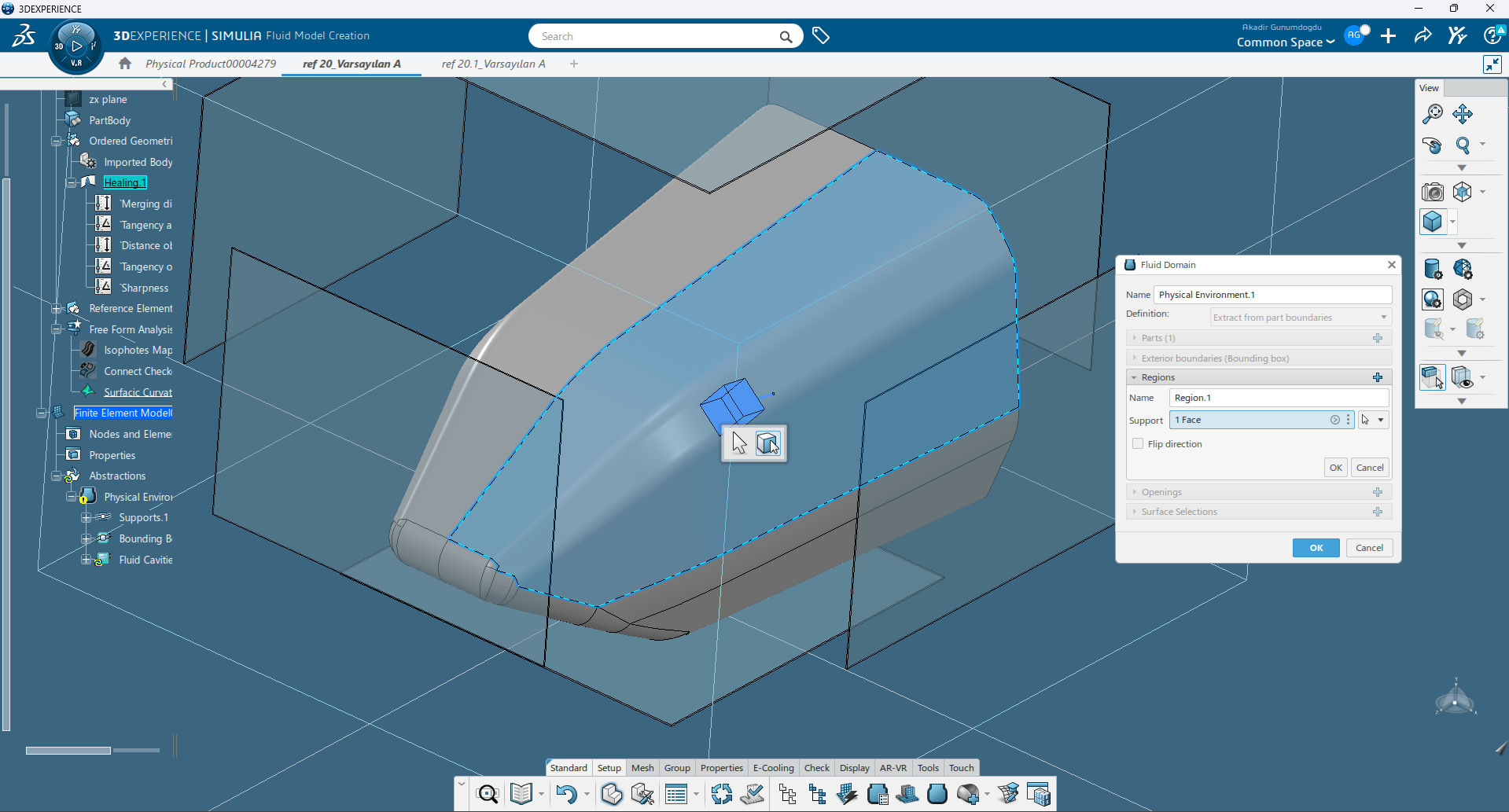1509x812 pixels.
Task: Click the Fit All In view icon
Action: (1433, 114)
